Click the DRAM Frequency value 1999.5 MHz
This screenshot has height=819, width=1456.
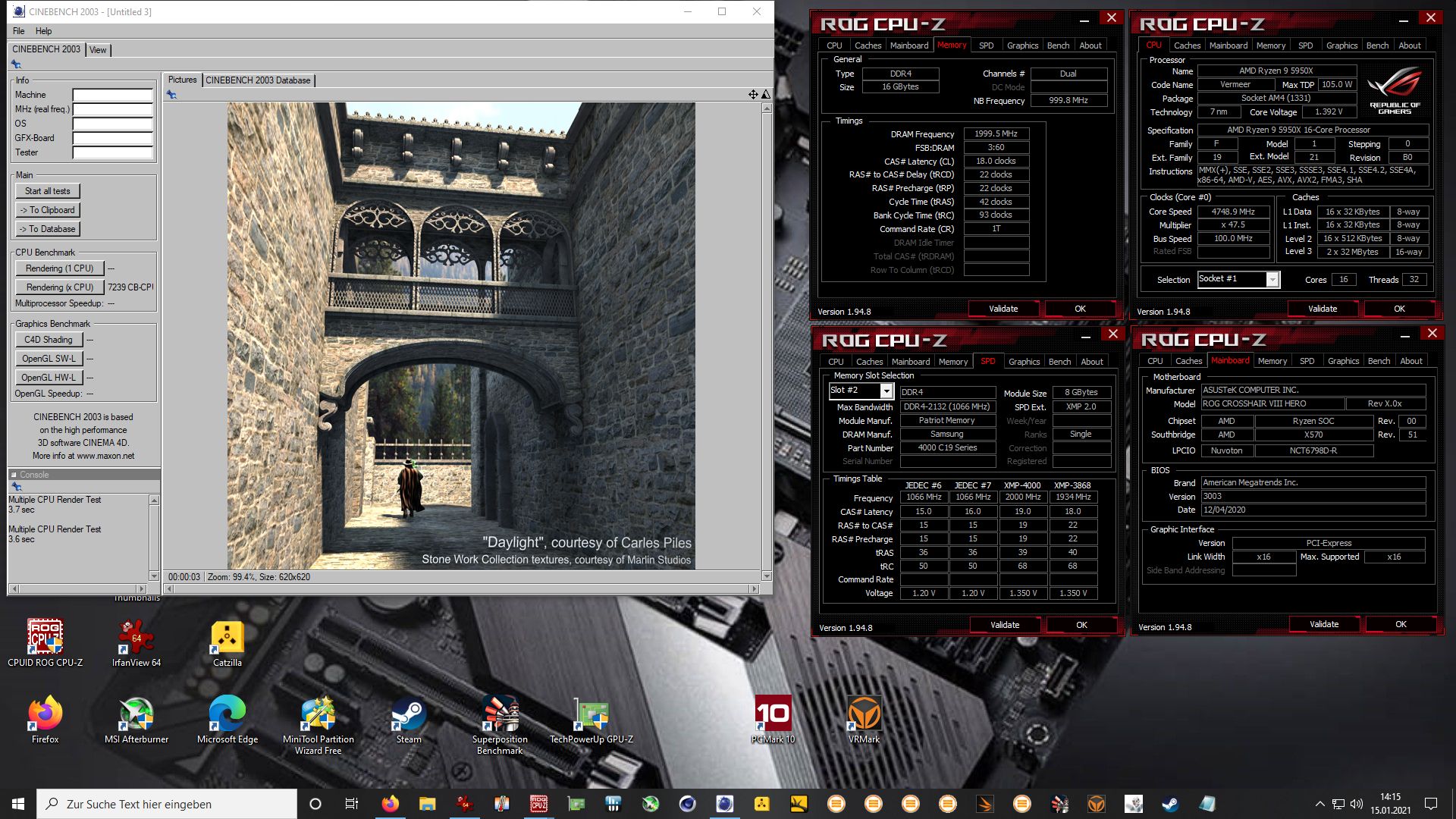point(996,133)
